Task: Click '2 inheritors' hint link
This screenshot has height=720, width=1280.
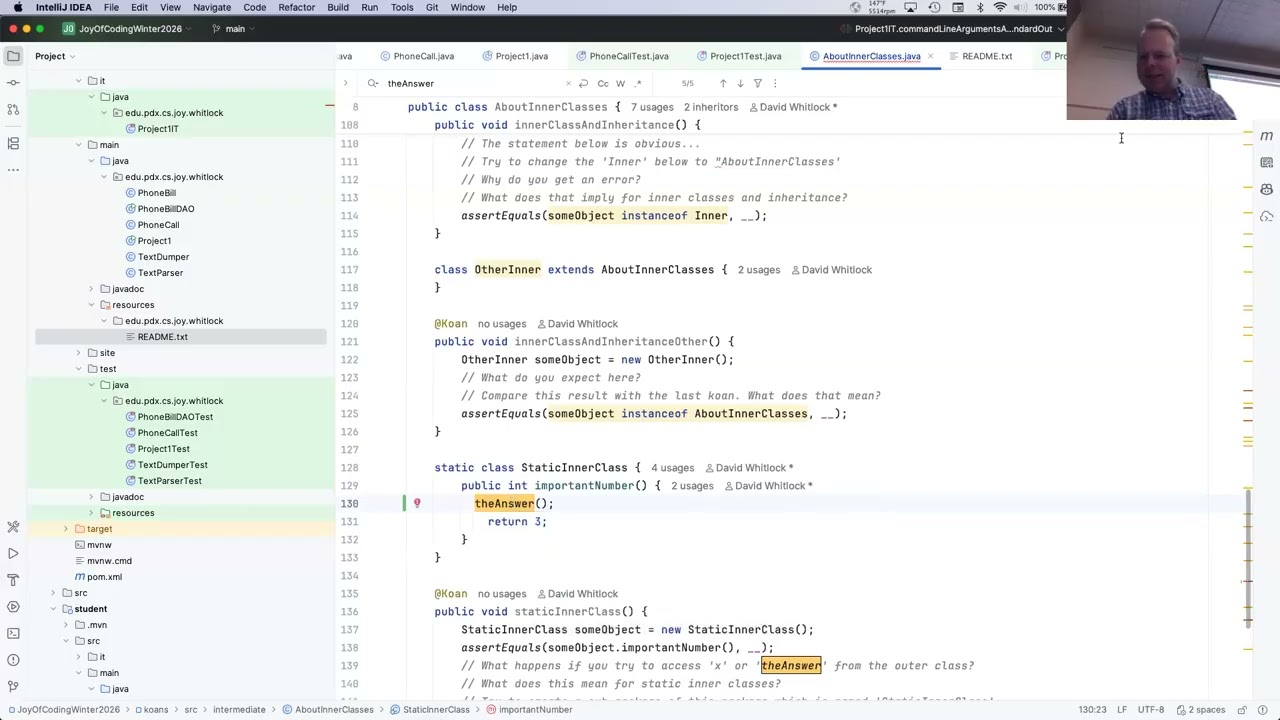Action: pos(711,107)
